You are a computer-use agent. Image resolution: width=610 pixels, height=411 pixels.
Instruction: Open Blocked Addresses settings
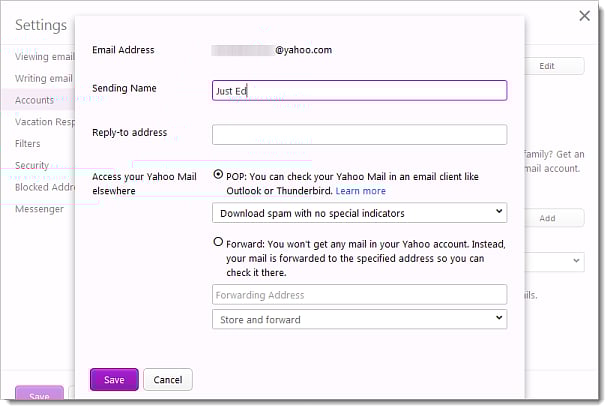pos(45,187)
